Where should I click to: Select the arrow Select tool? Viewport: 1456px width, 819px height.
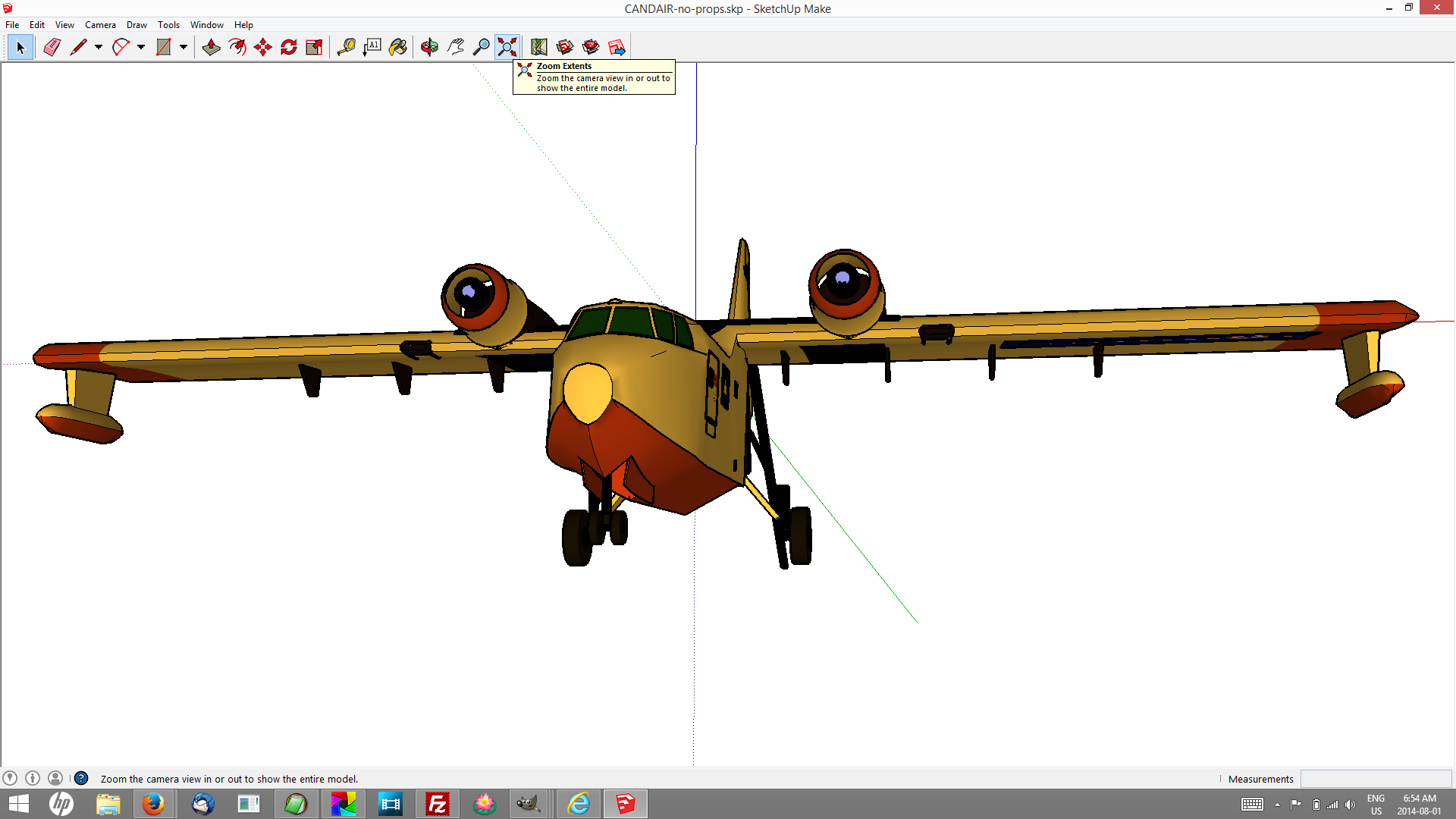coord(20,47)
